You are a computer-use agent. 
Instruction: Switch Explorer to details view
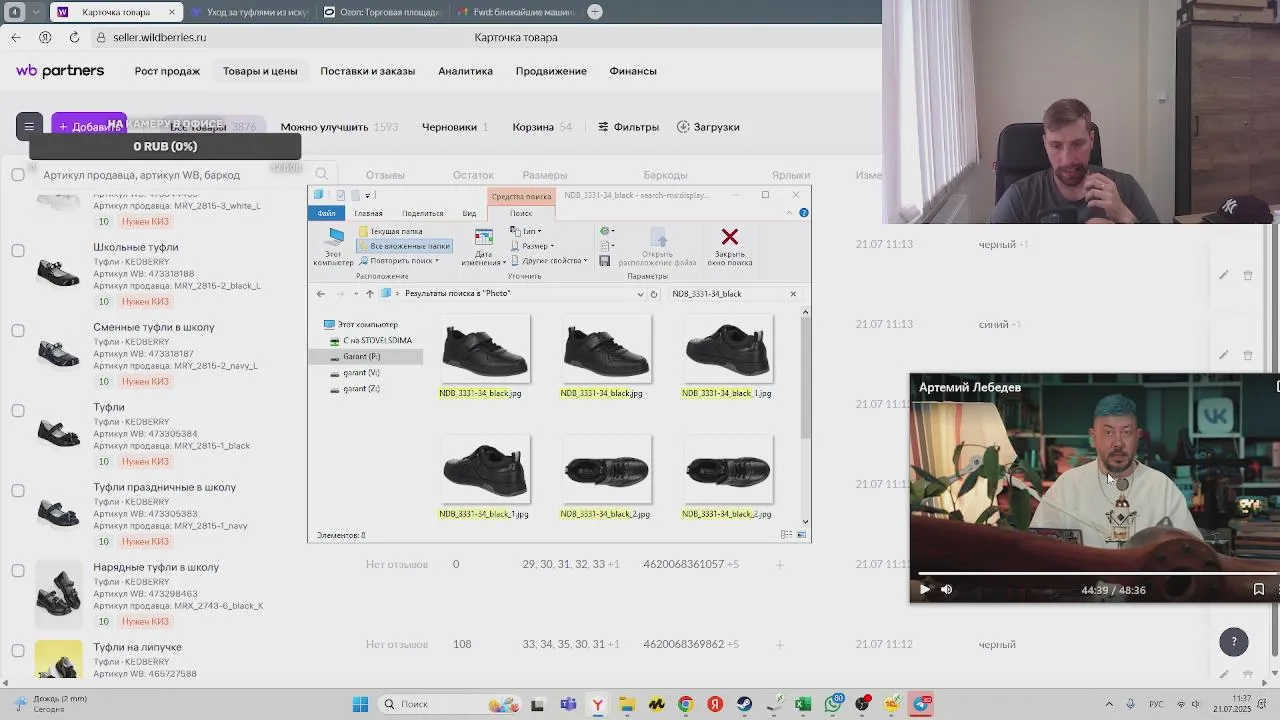point(787,535)
